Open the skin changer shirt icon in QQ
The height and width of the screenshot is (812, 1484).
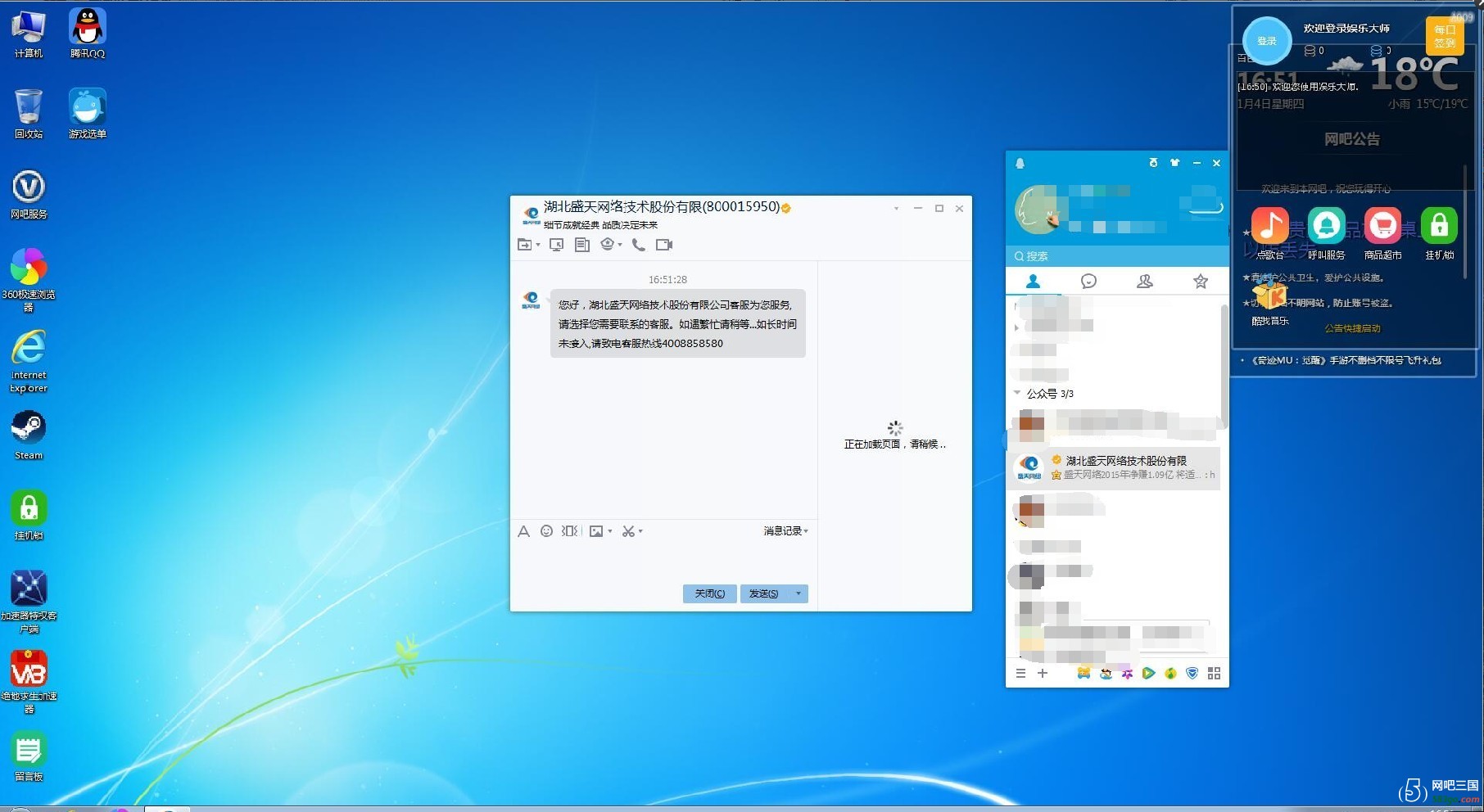1174,163
